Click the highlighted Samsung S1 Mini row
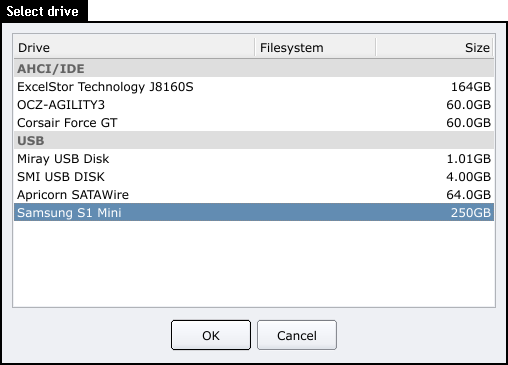The image size is (508, 365). pyautogui.click(x=254, y=212)
